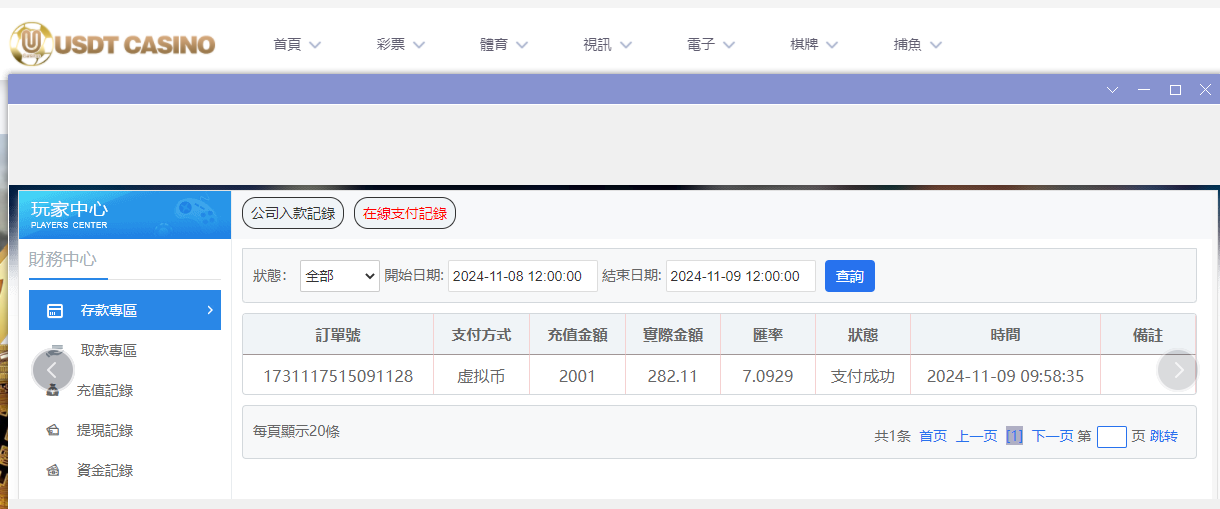
Task: Click the 存款專區 card icon
Action: [x=56, y=311]
